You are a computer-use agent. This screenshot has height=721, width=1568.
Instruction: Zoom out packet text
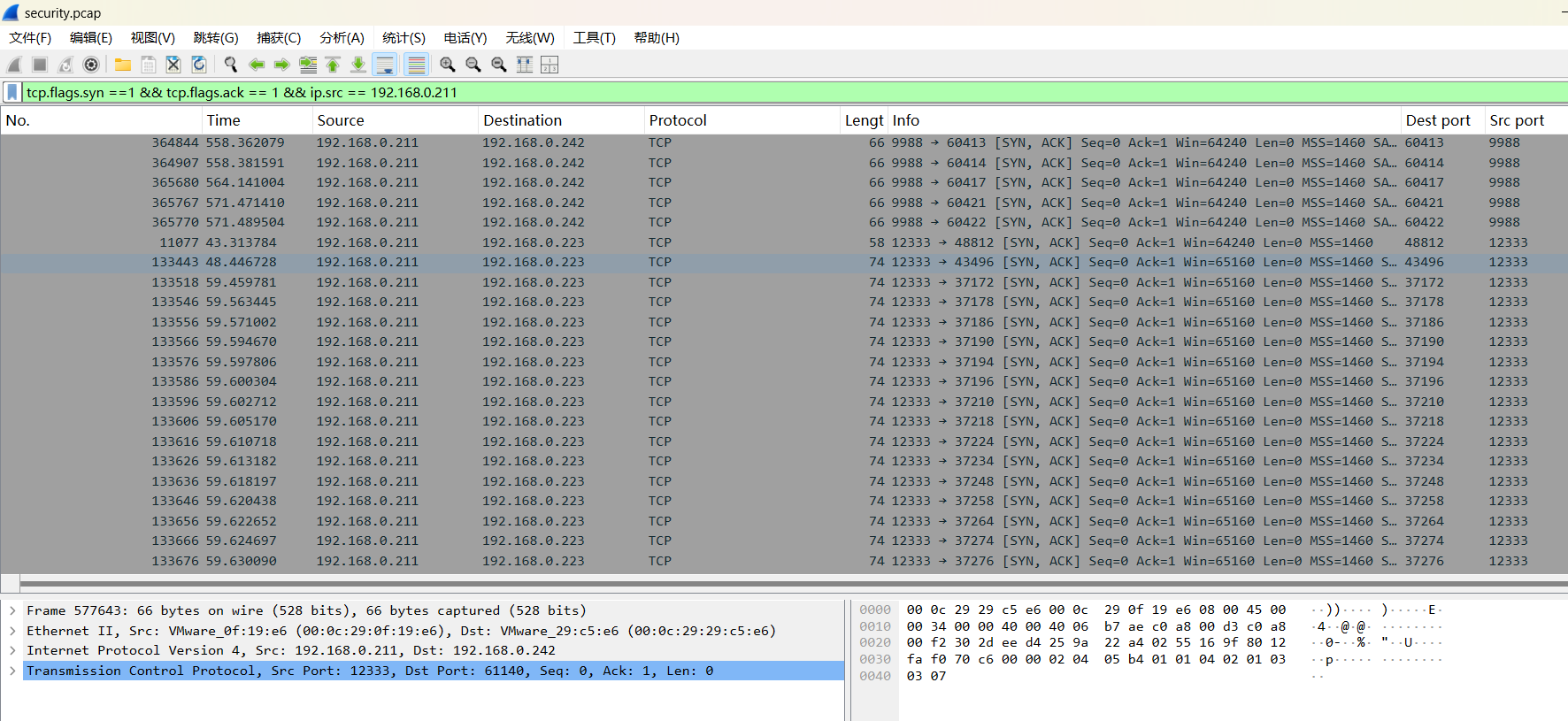[473, 65]
